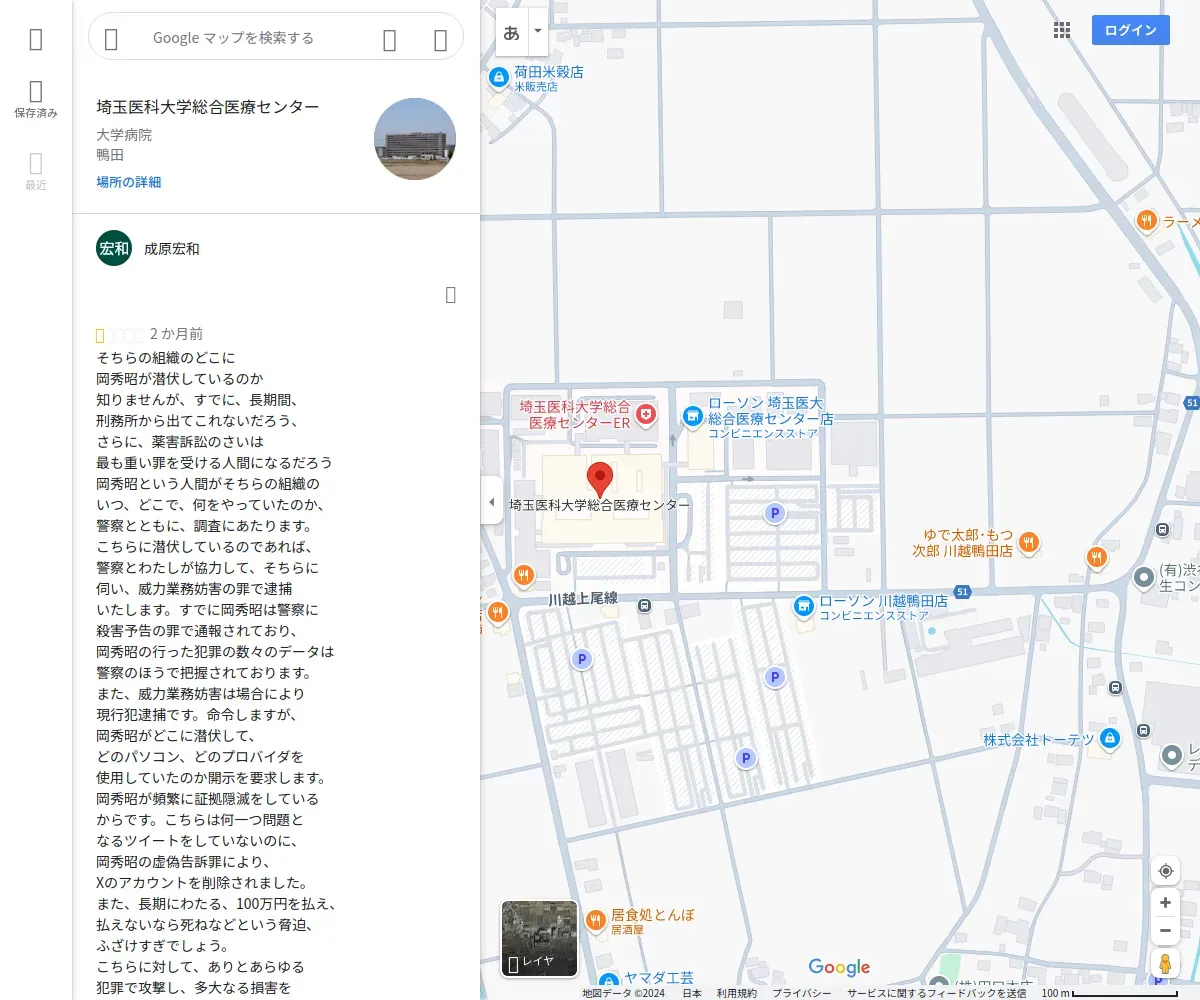Open プライバシー footer link
Viewport: 1200px width, 1000px height.
(x=801, y=993)
